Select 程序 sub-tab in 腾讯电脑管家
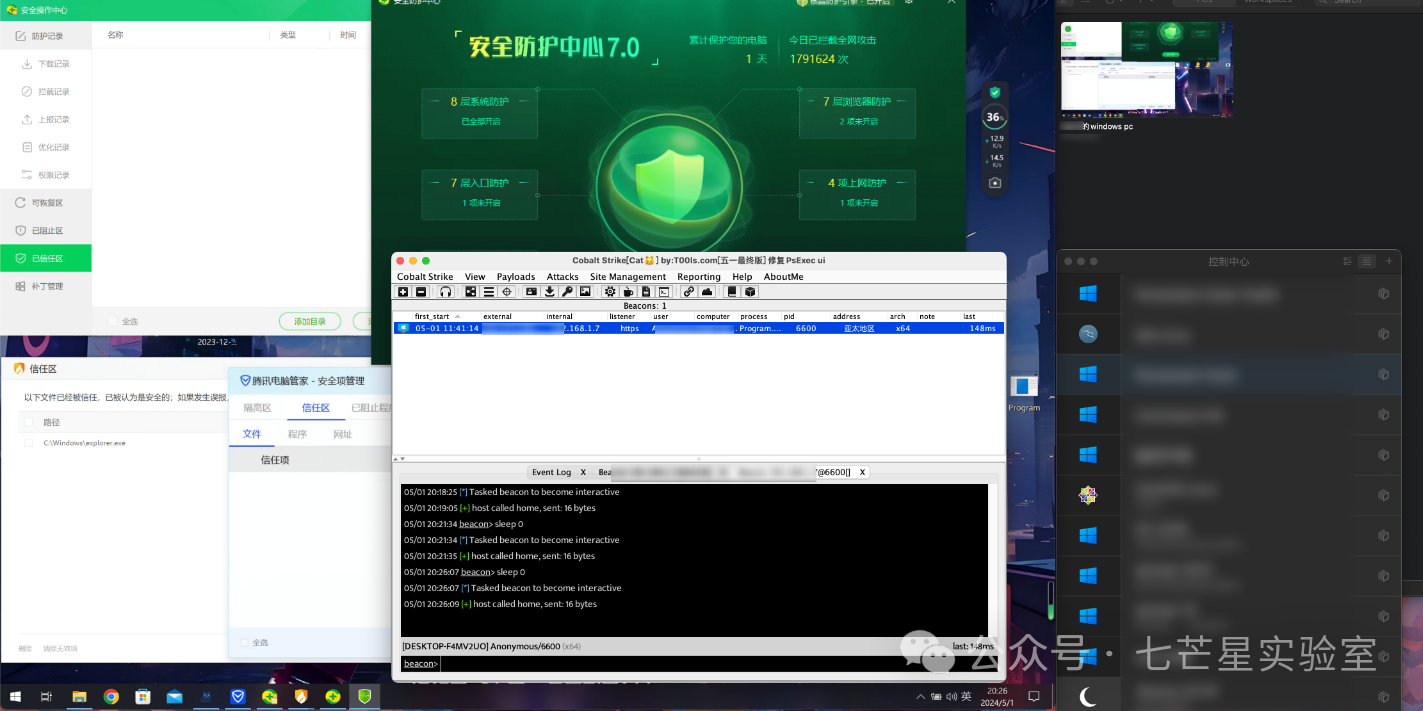The image size is (1423, 711). [297, 434]
